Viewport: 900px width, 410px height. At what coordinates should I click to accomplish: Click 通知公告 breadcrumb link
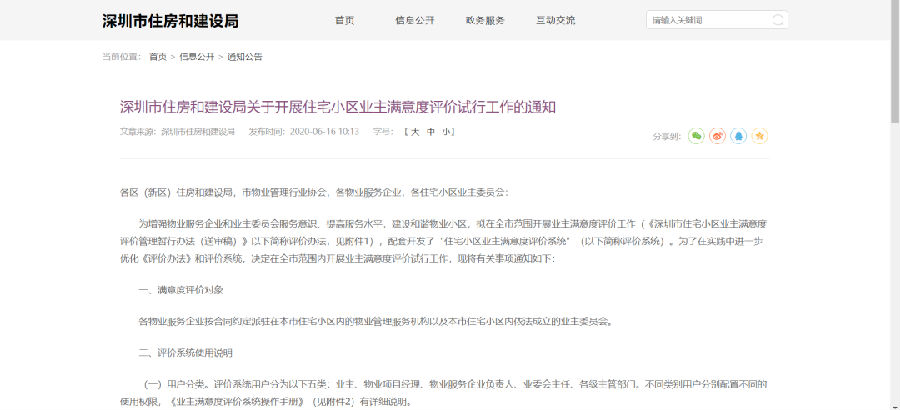tap(245, 57)
